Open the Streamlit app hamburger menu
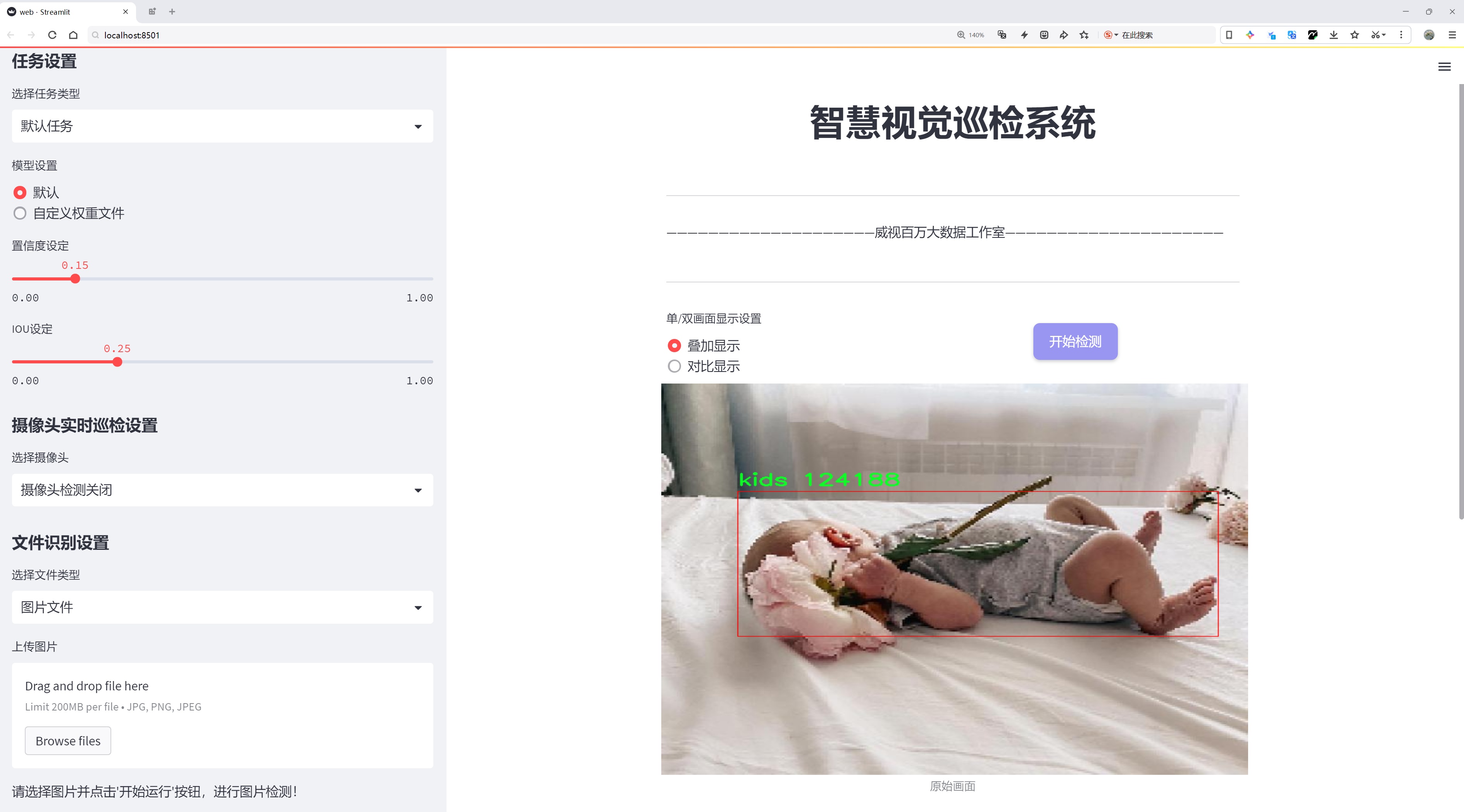1464x812 pixels. 1444,67
